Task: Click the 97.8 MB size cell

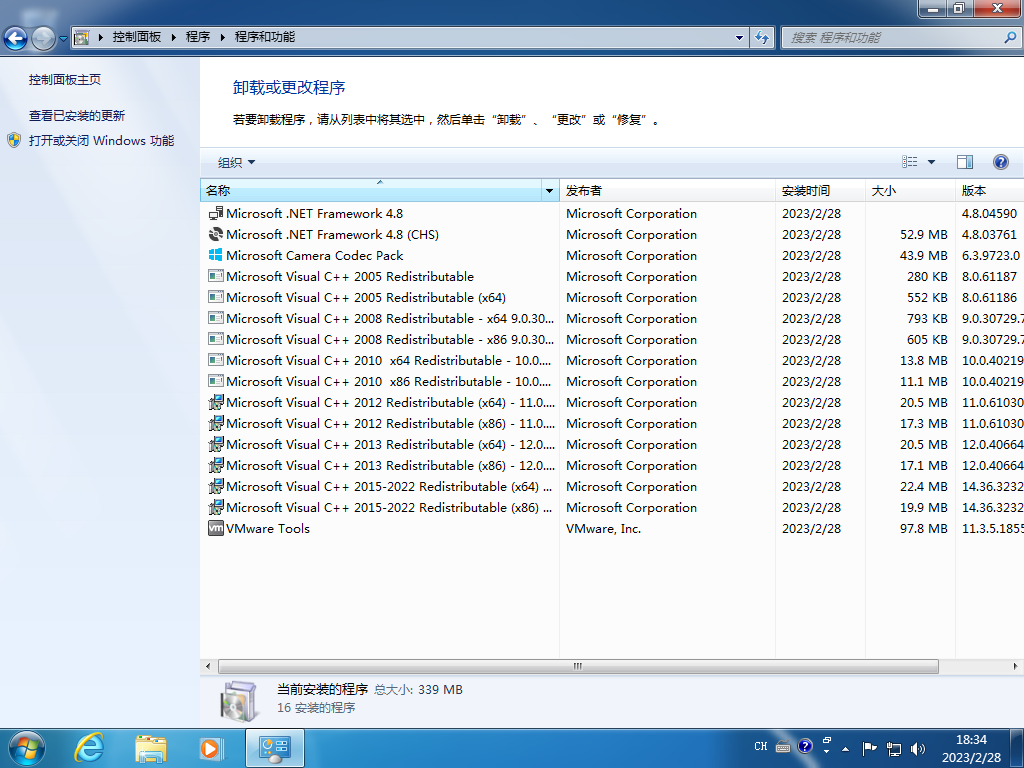Action: pos(923,529)
